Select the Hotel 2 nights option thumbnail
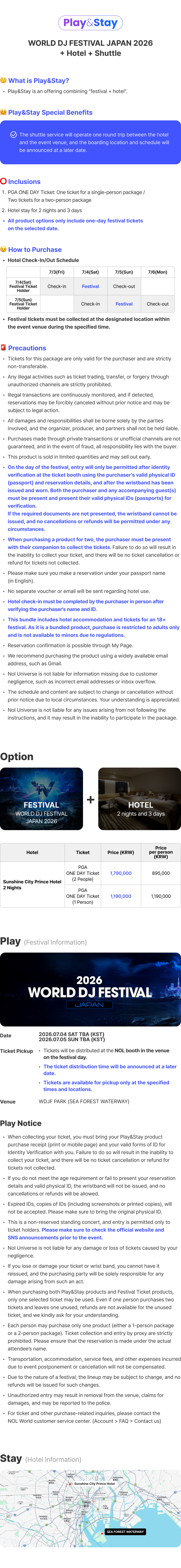This screenshot has height=1568, width=181. 140,799
